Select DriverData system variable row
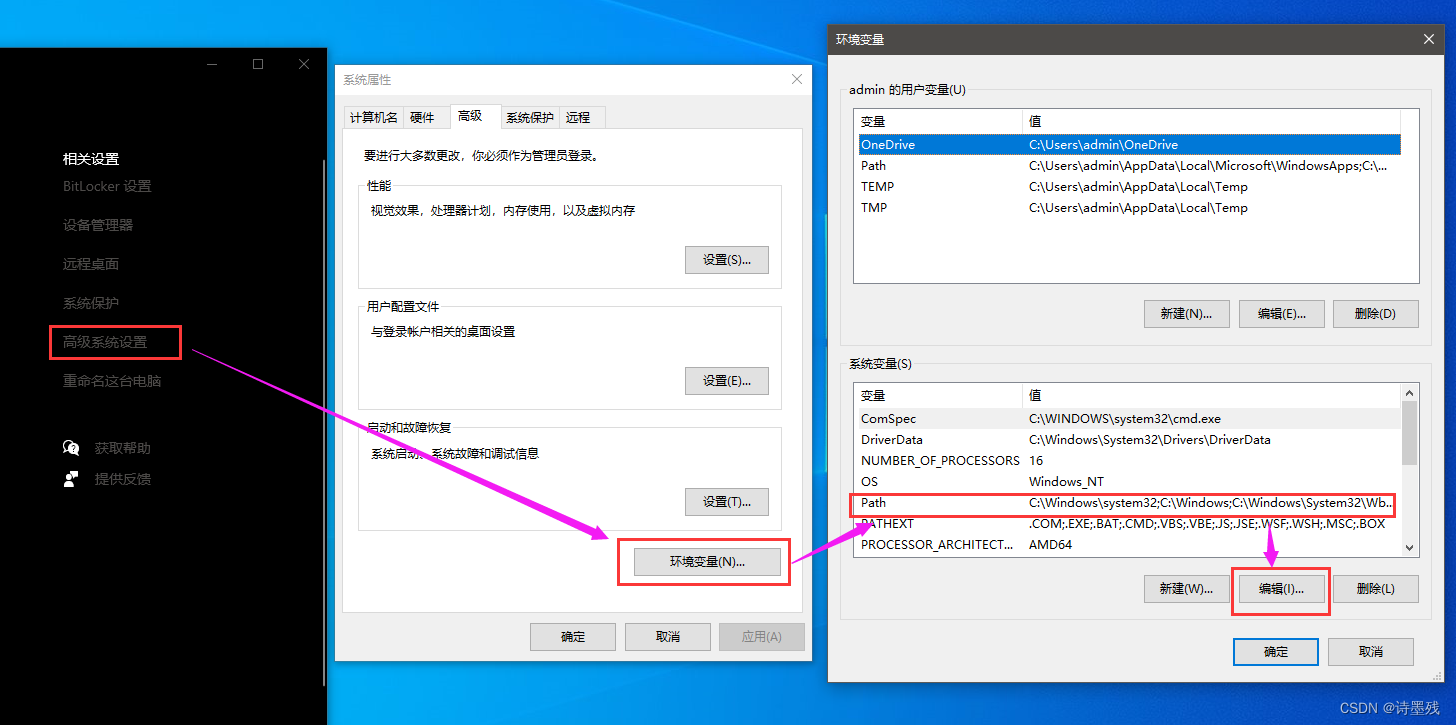This screenshot has height=725, width=1456. pyautogui.click(x=1128, y=440)
